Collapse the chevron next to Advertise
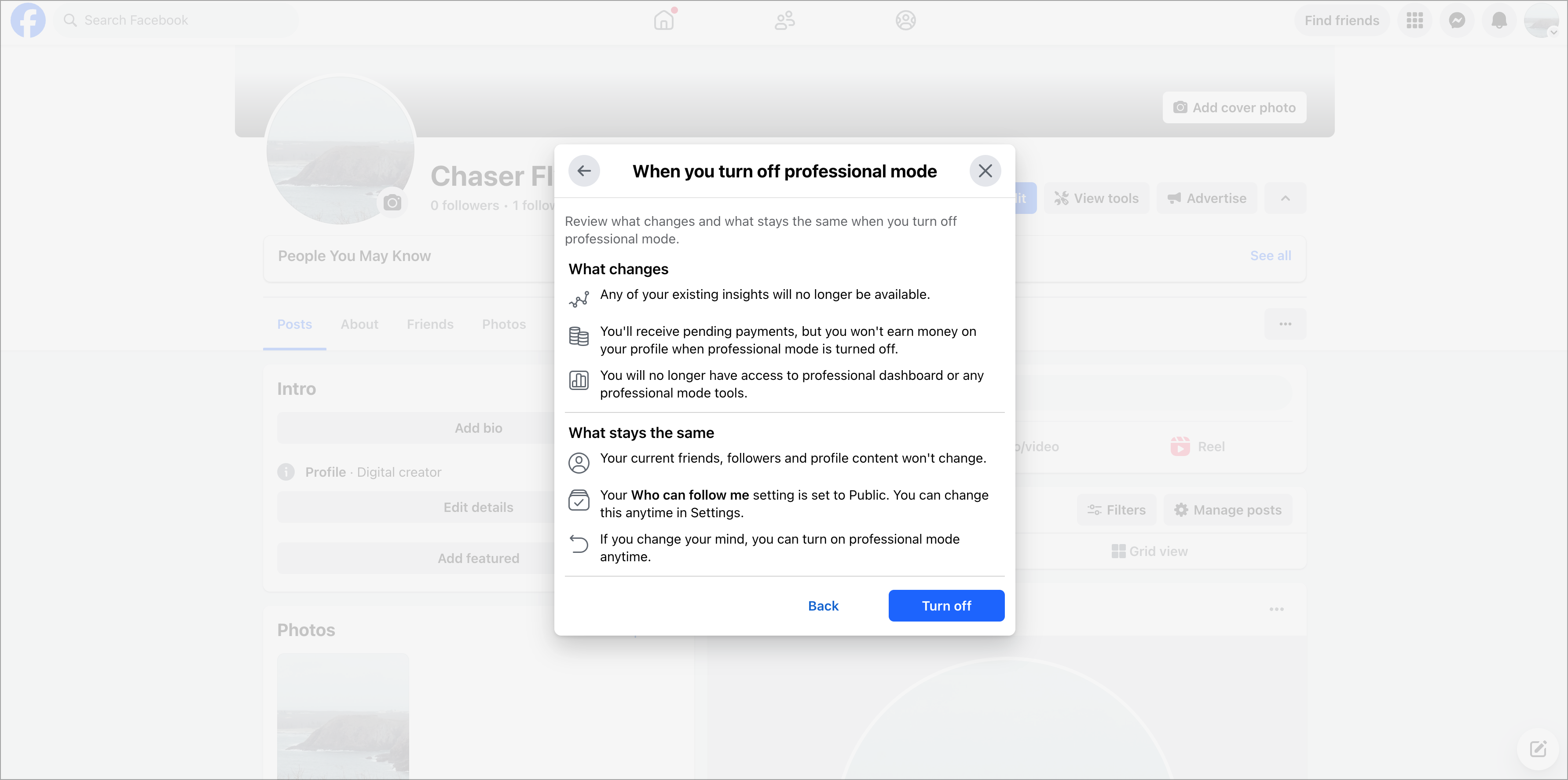The image size is (1568, 780). click(1285, 198)
